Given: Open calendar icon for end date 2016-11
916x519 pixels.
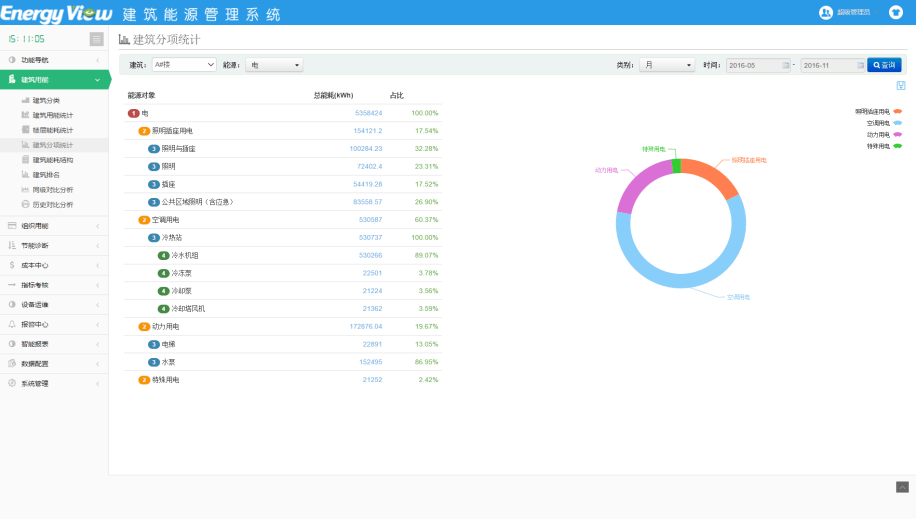Looking at the screenshot, I should 861,65.
